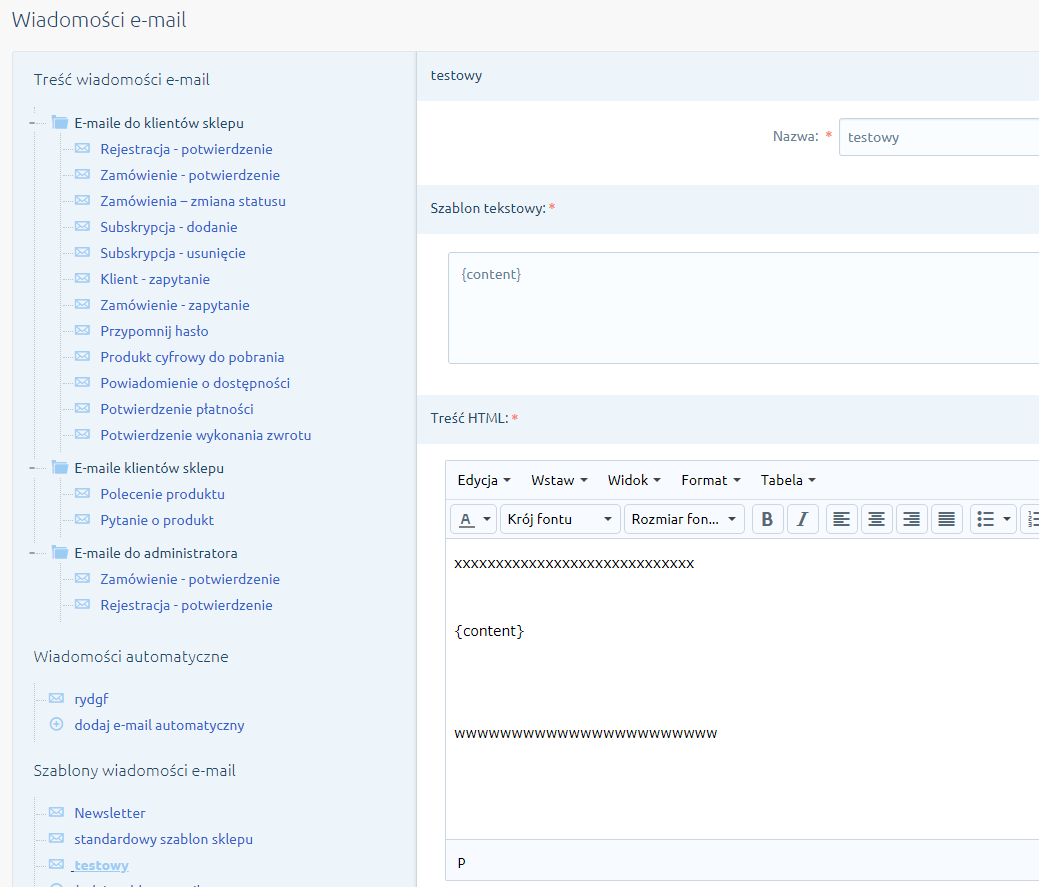This screenshot has width=1039, height=887.
Task: Click envelope icon beside testowy template
Action: tap(56, 864)
